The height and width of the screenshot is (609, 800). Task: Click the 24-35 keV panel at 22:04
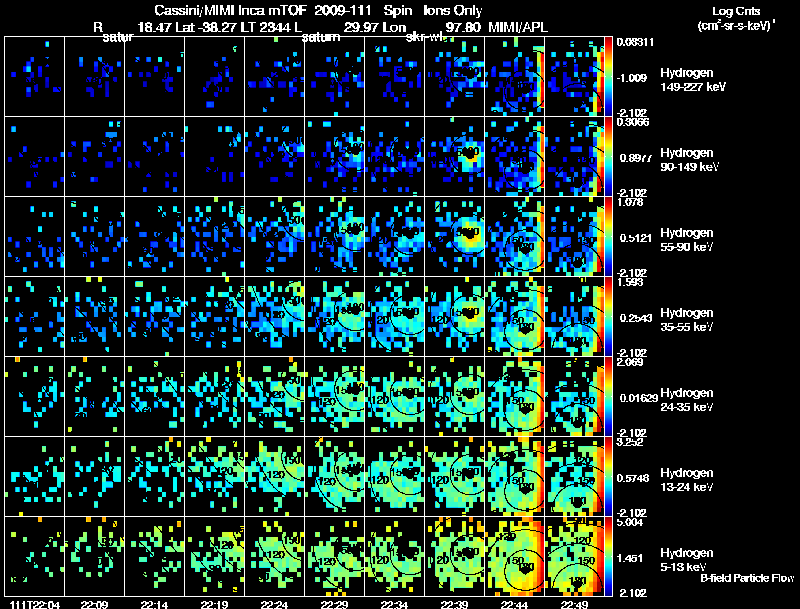35,396
